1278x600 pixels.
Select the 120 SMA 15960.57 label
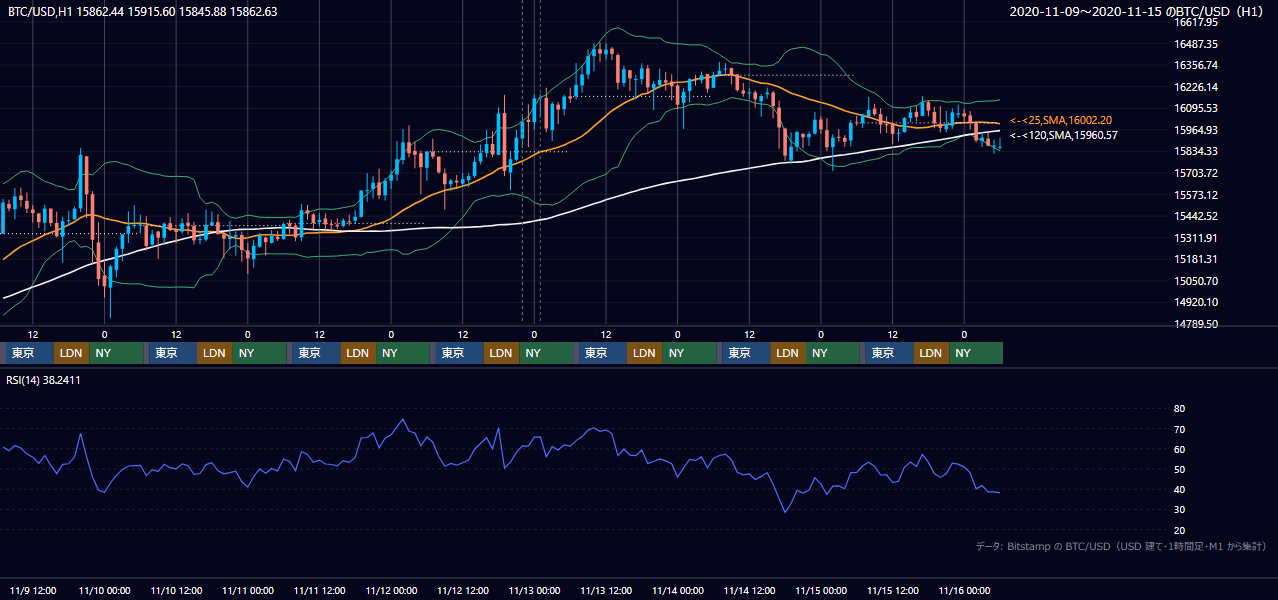(x=1063, y=135)
